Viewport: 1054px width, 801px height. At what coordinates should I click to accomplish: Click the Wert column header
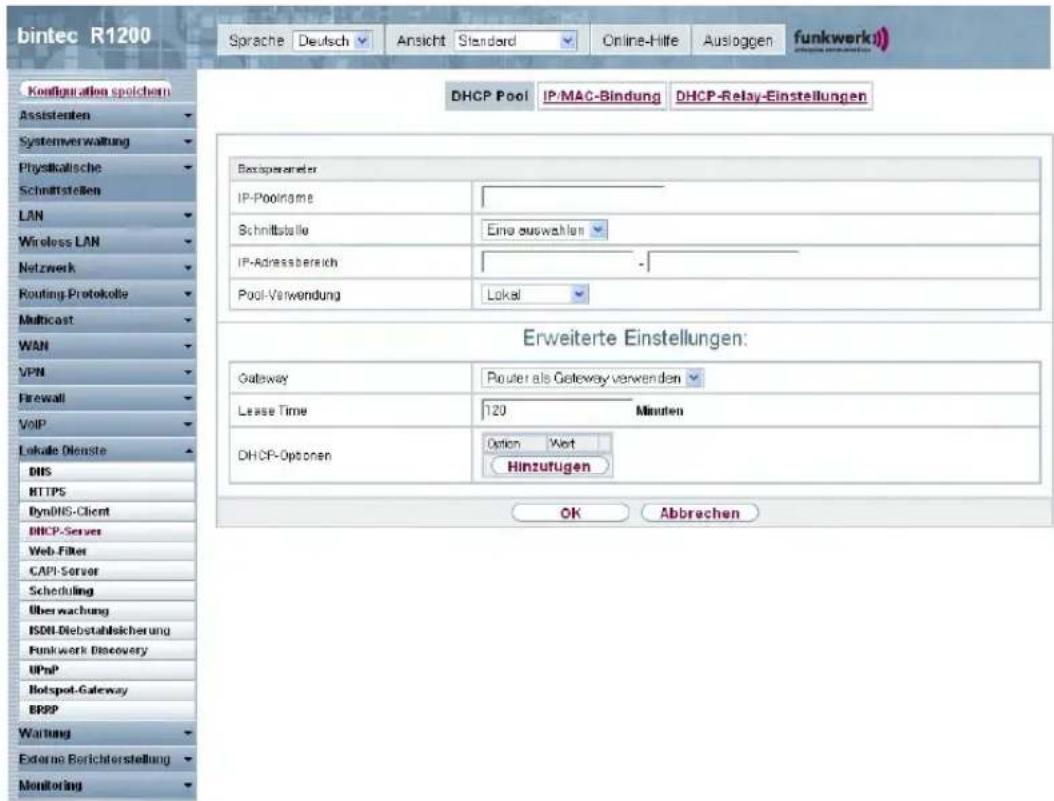tap(571, 444)
